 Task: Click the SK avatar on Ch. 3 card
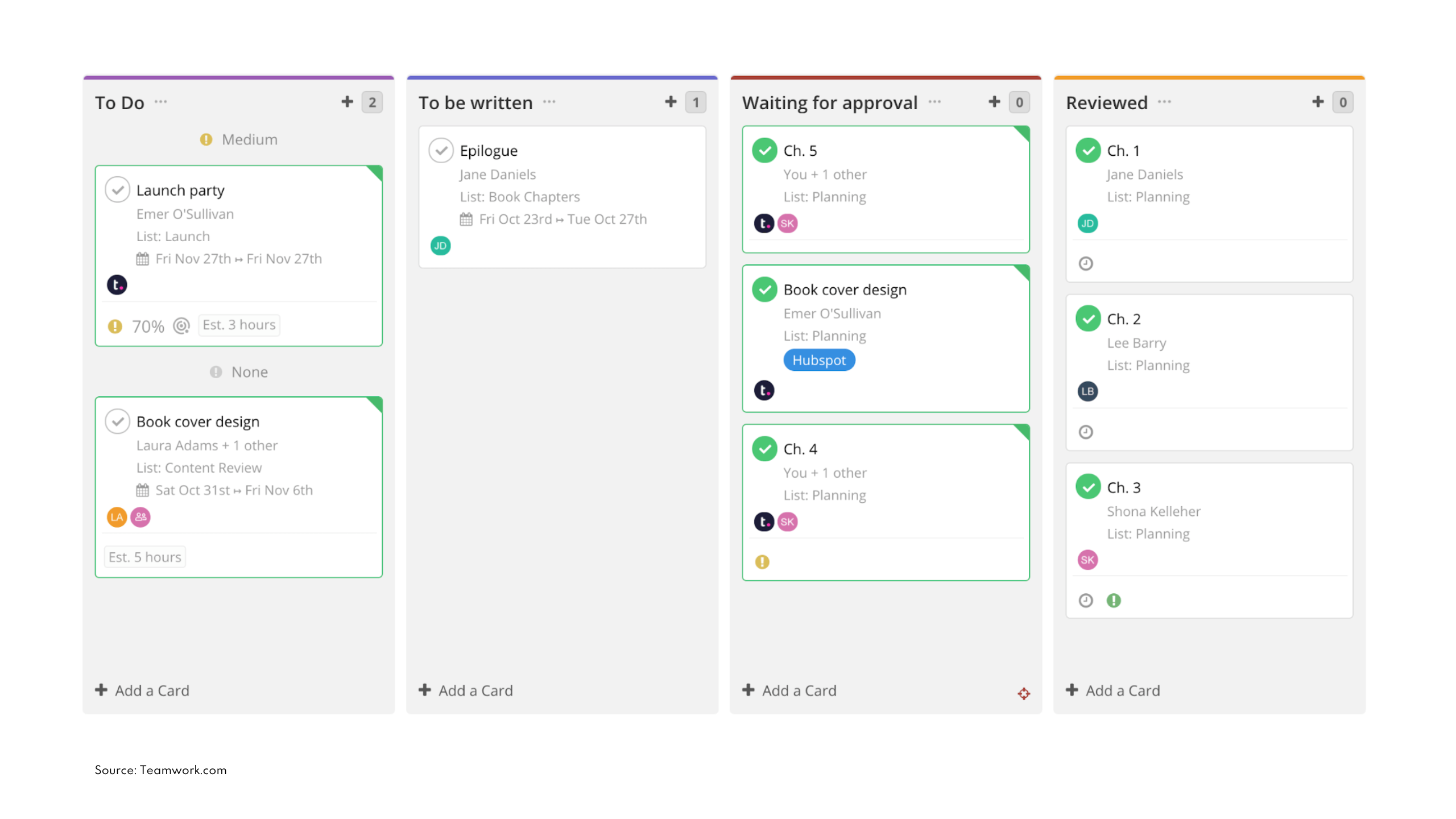pyautogui.click(x=1087, y=560)
